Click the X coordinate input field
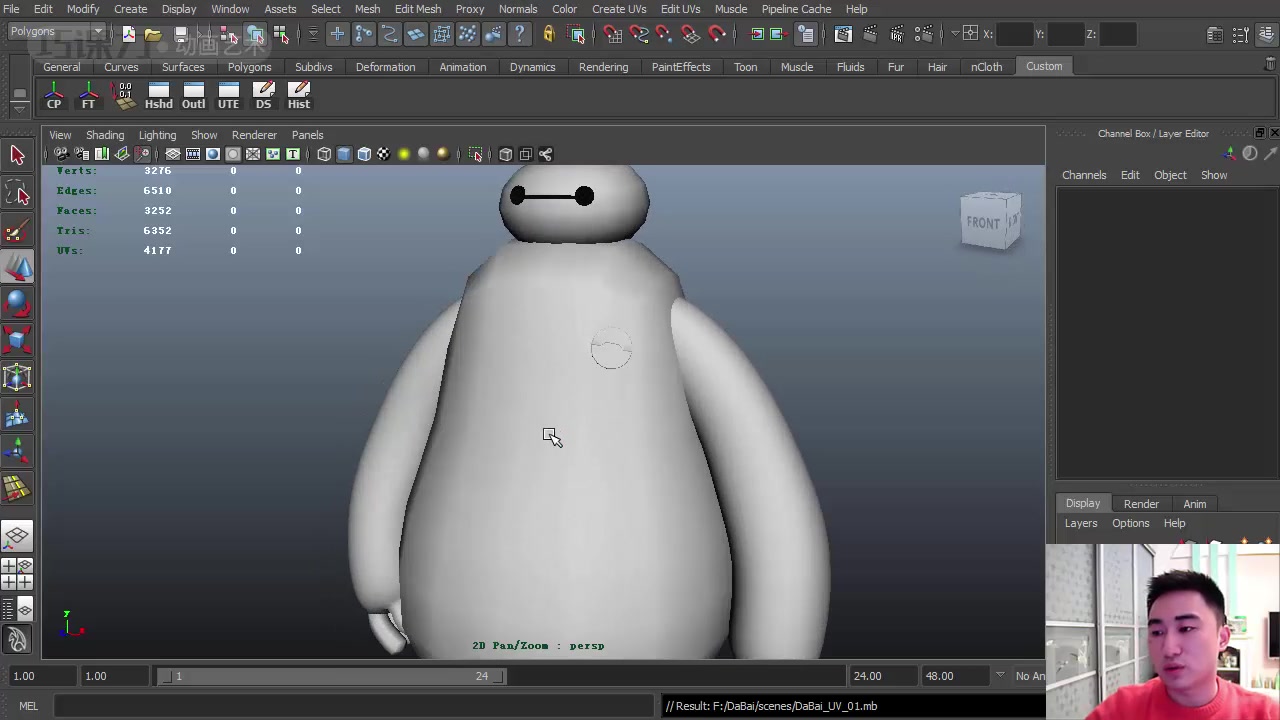This screenshot has width=1280, height=720. 1014,35
